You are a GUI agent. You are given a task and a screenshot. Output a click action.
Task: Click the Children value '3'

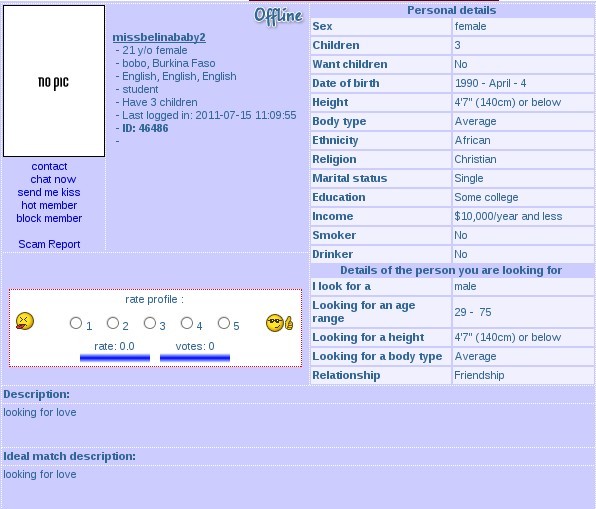coord(457,45)
